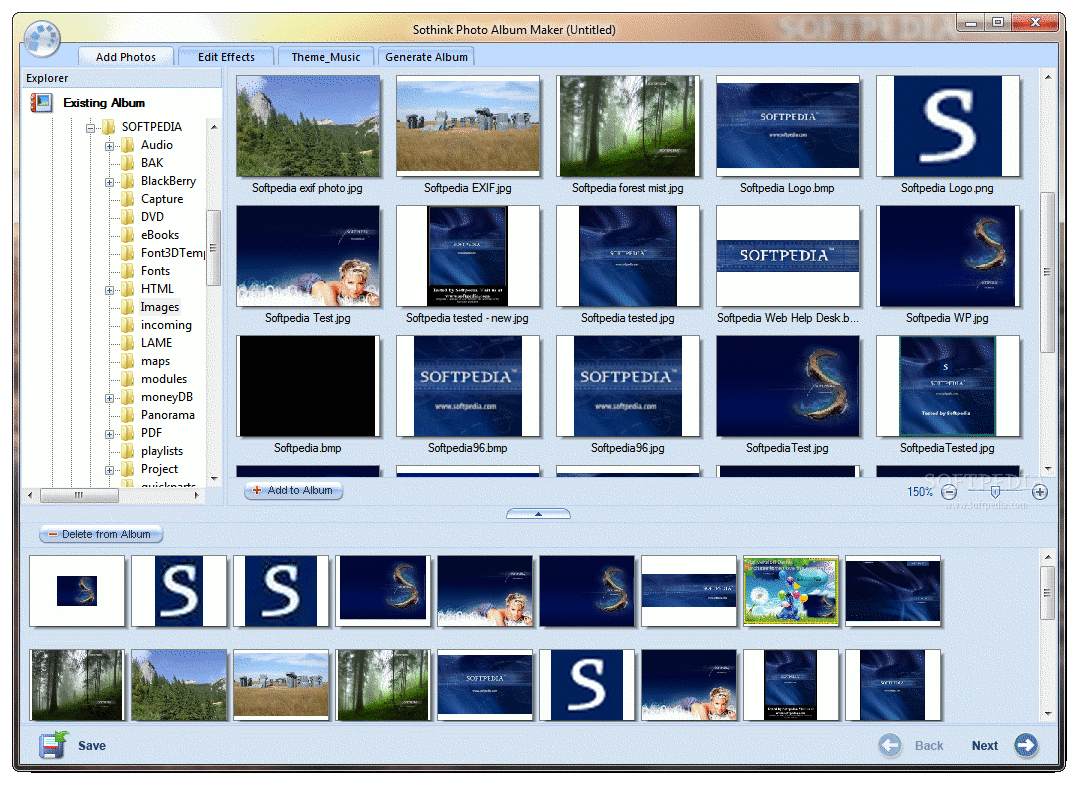The image size is (1086, 792).
Task: Select Softpedia Test.jpg thumbnail
Action: pyautogui.click(x=308, y=256)
